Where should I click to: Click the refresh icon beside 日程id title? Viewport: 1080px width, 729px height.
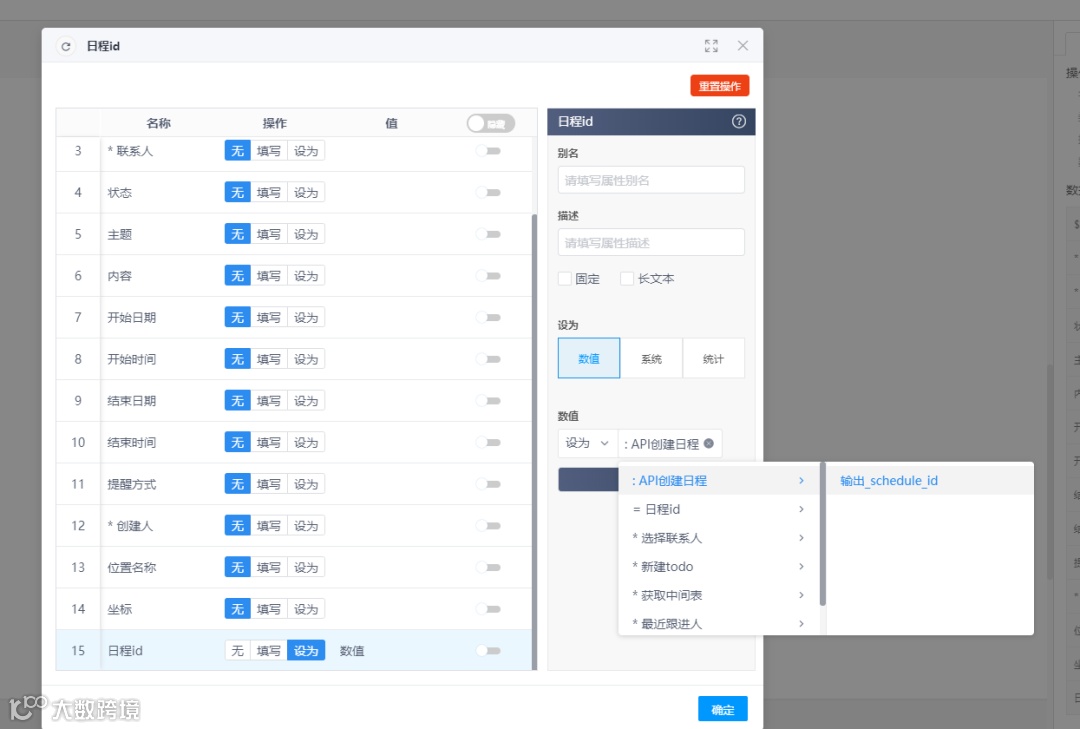(x=65, y=46)
